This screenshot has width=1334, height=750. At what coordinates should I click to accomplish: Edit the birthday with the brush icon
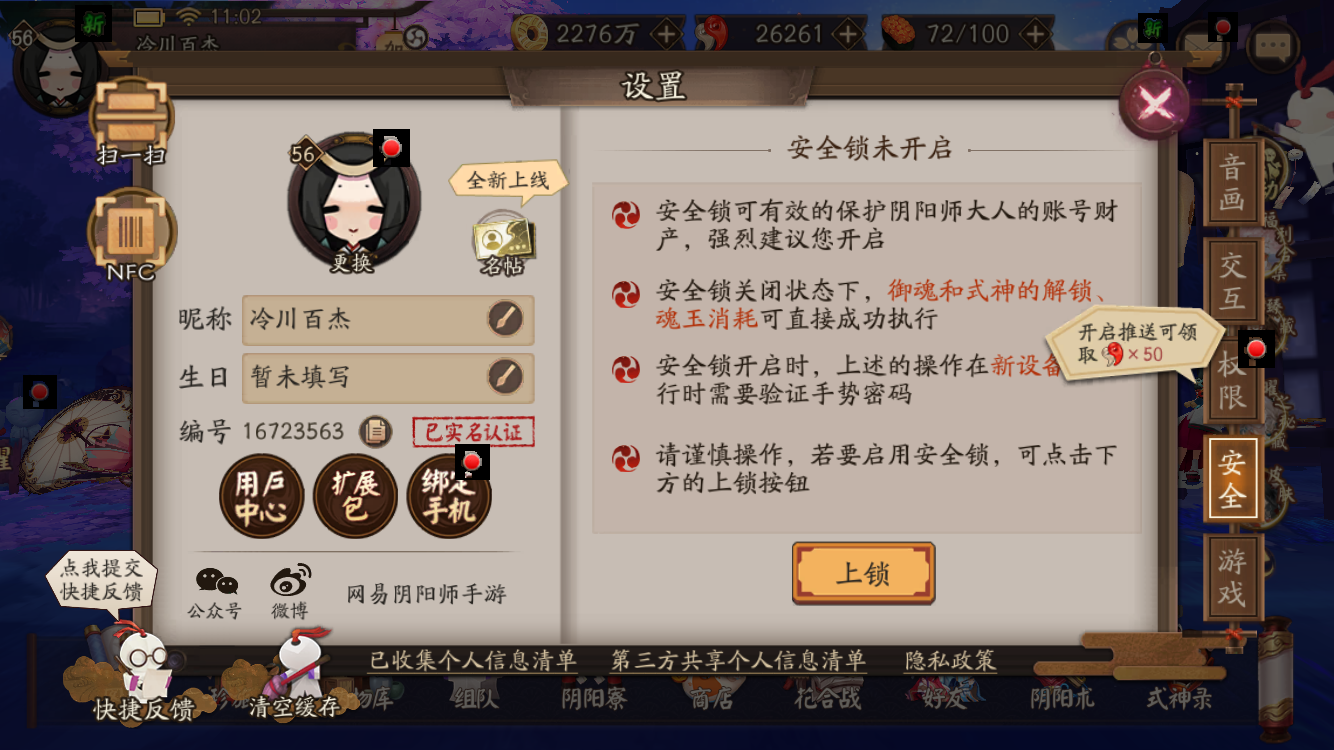click(506, 378)
